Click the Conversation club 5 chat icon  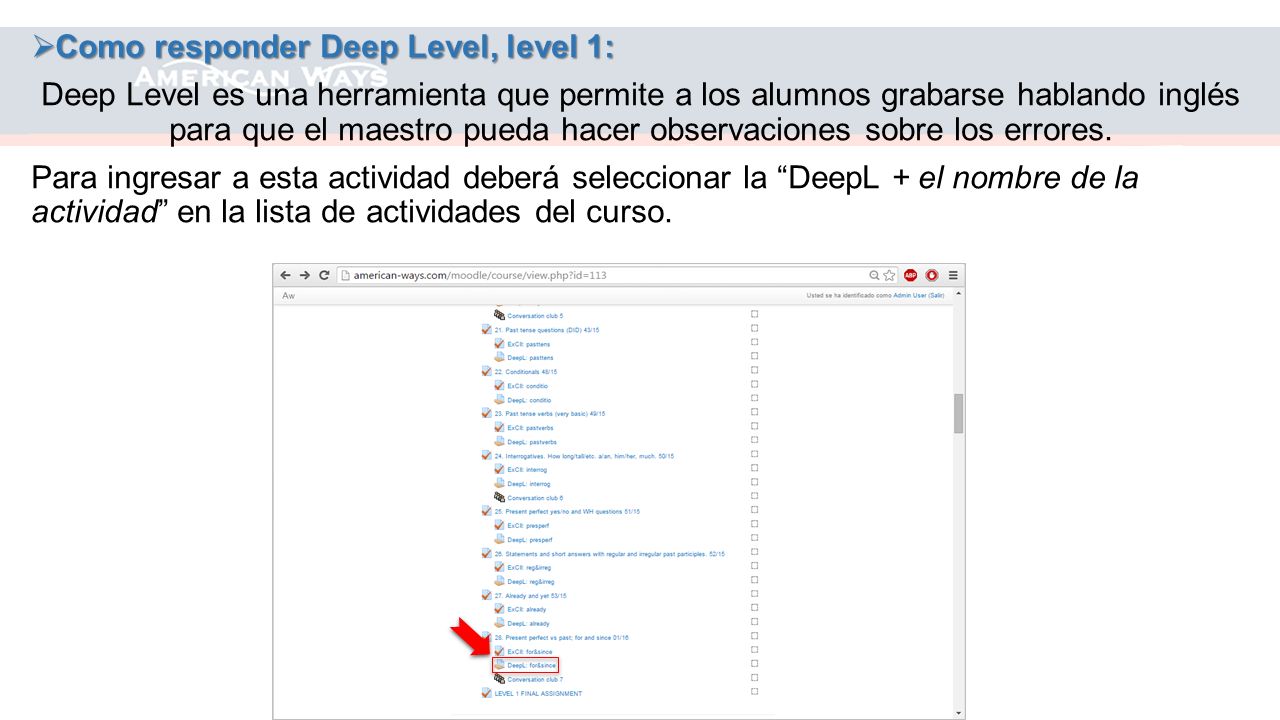[499, 315]
